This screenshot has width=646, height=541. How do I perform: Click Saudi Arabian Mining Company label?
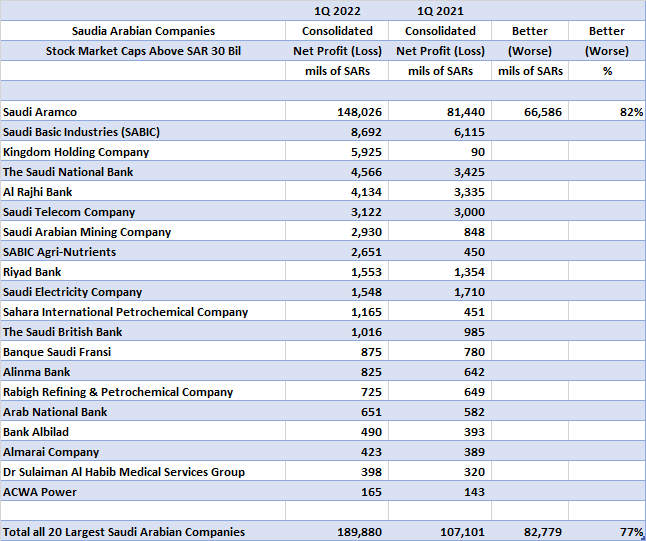click(143, 232)
